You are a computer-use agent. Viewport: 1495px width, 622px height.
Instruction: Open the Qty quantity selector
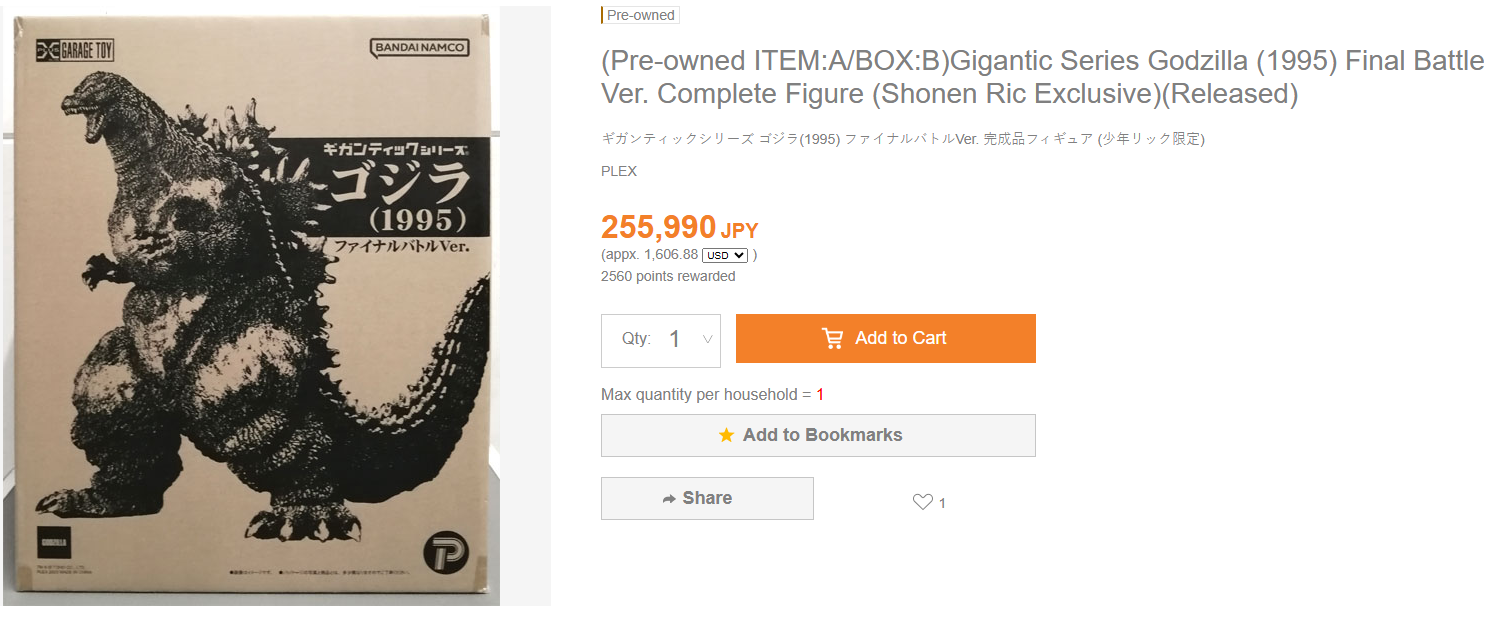click(661, 340)
